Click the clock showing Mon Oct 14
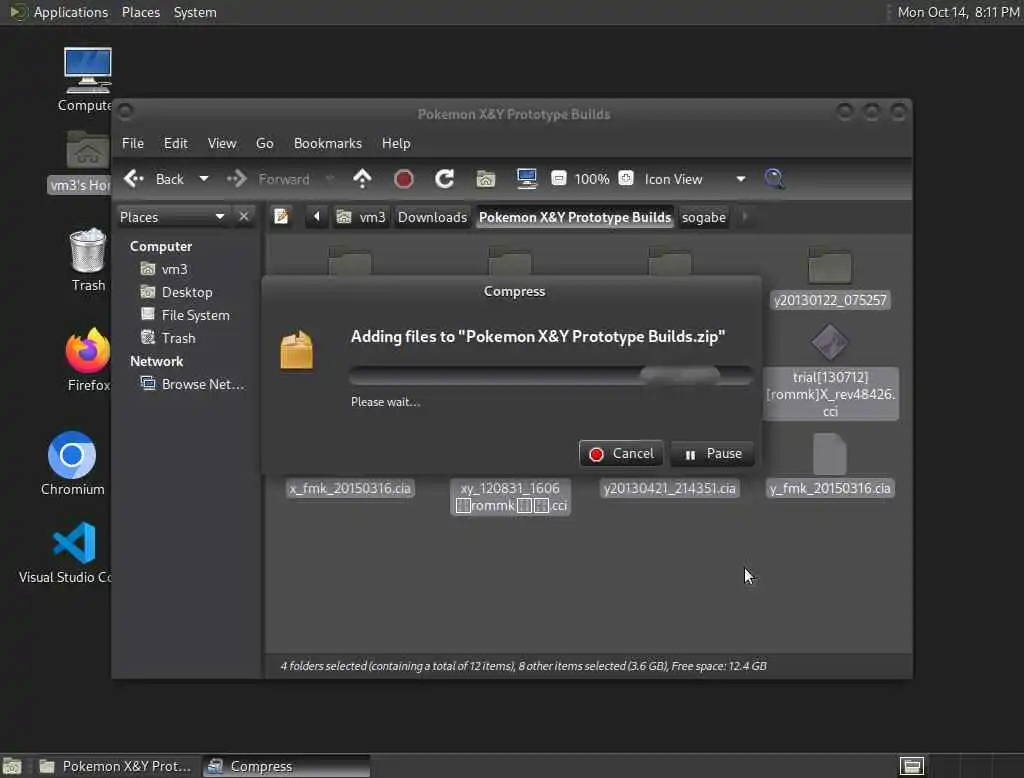This screenshot has width=1024, height=778. click(x=958, y=12)
